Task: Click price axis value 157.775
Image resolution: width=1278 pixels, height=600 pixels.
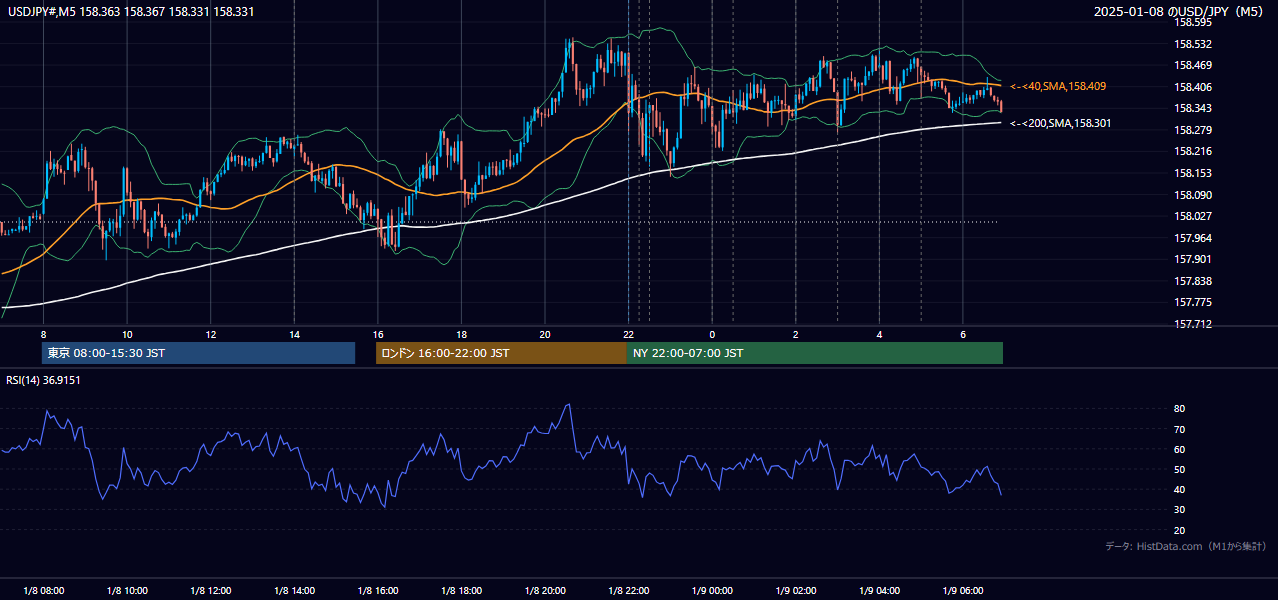Action: [x=1193, y=302]
